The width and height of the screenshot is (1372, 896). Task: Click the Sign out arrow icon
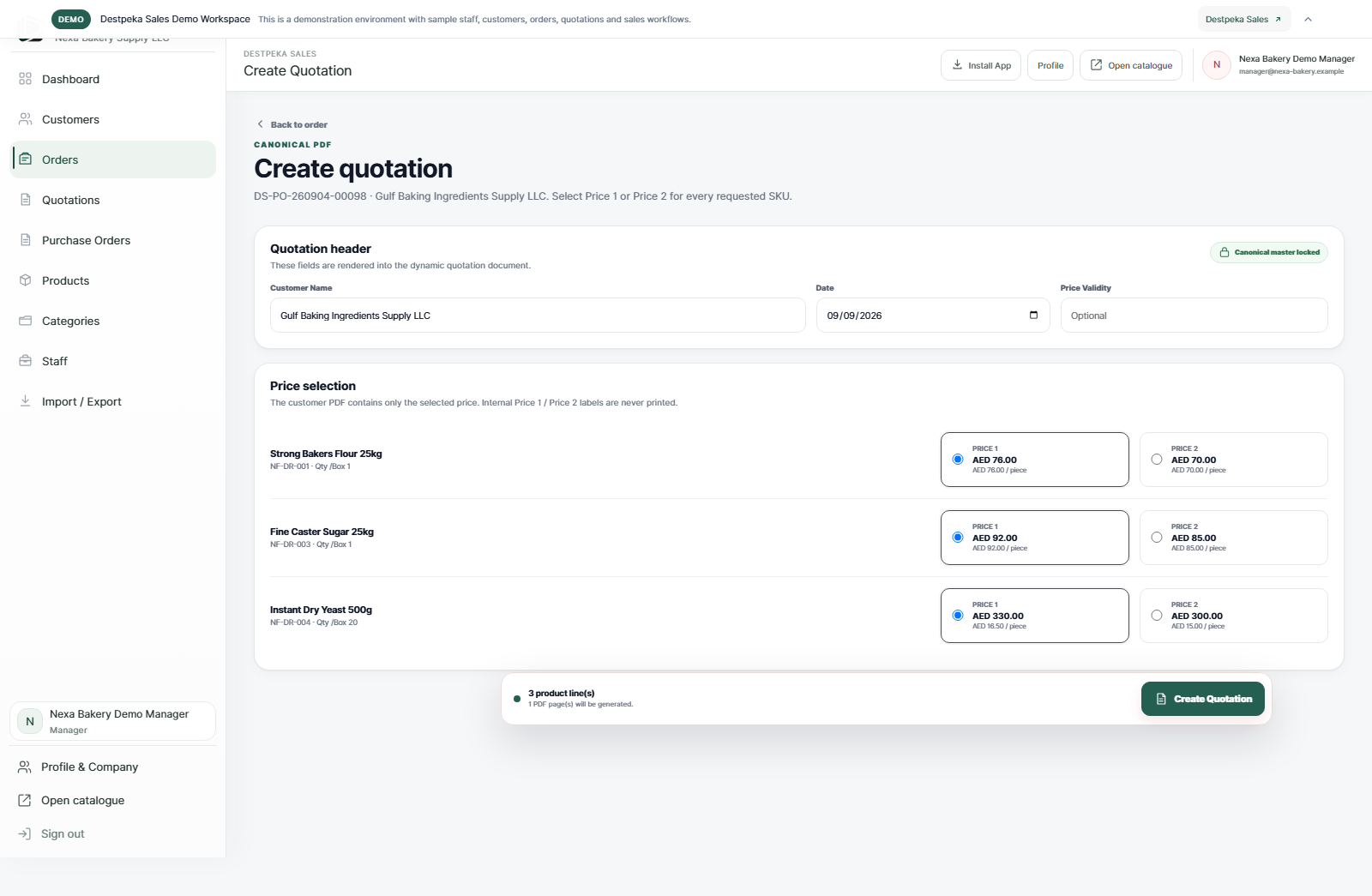point(25,833)
